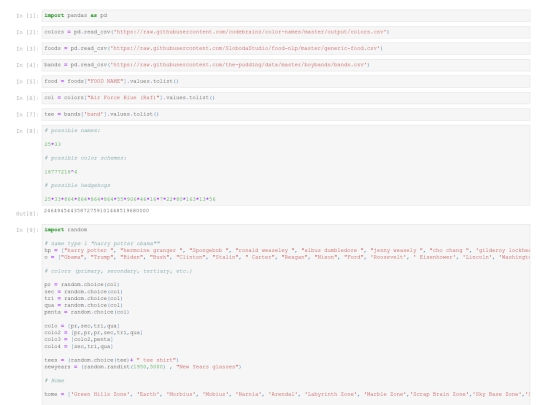The height and width of the screenshot is (405, 540).
Task: Click the 'In [8]:' prompt label
Action: tap(27, 131)
